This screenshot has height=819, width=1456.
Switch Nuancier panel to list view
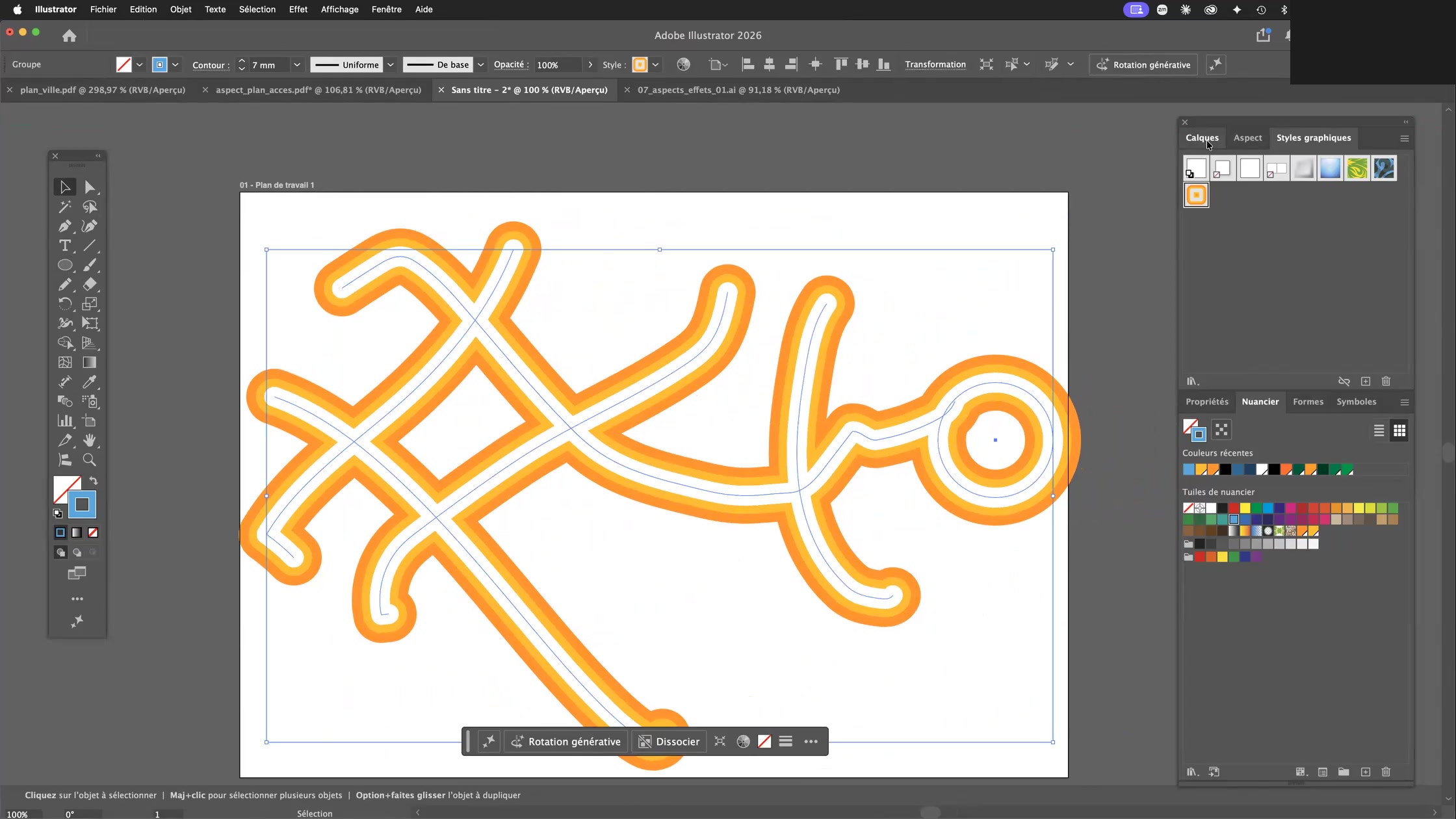(1379, 430)
